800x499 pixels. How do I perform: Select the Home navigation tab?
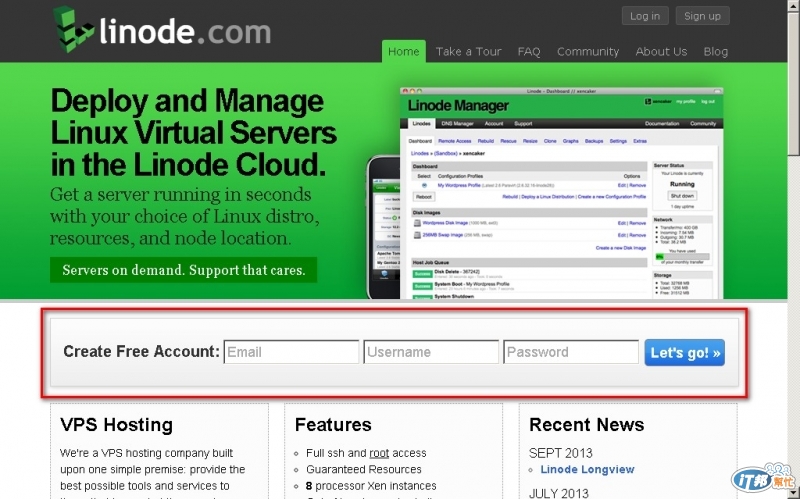[404, 52]
